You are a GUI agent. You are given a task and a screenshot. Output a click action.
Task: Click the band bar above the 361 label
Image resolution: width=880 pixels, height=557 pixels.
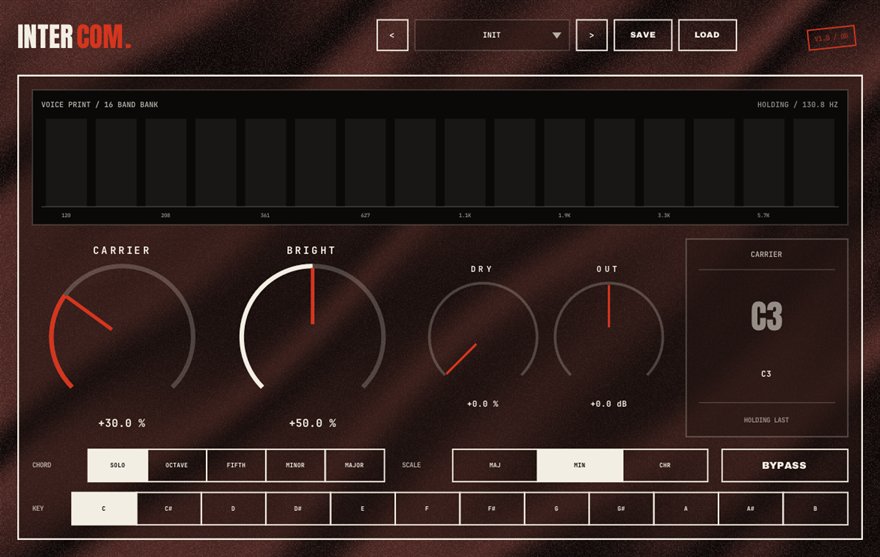pos(265,162)
